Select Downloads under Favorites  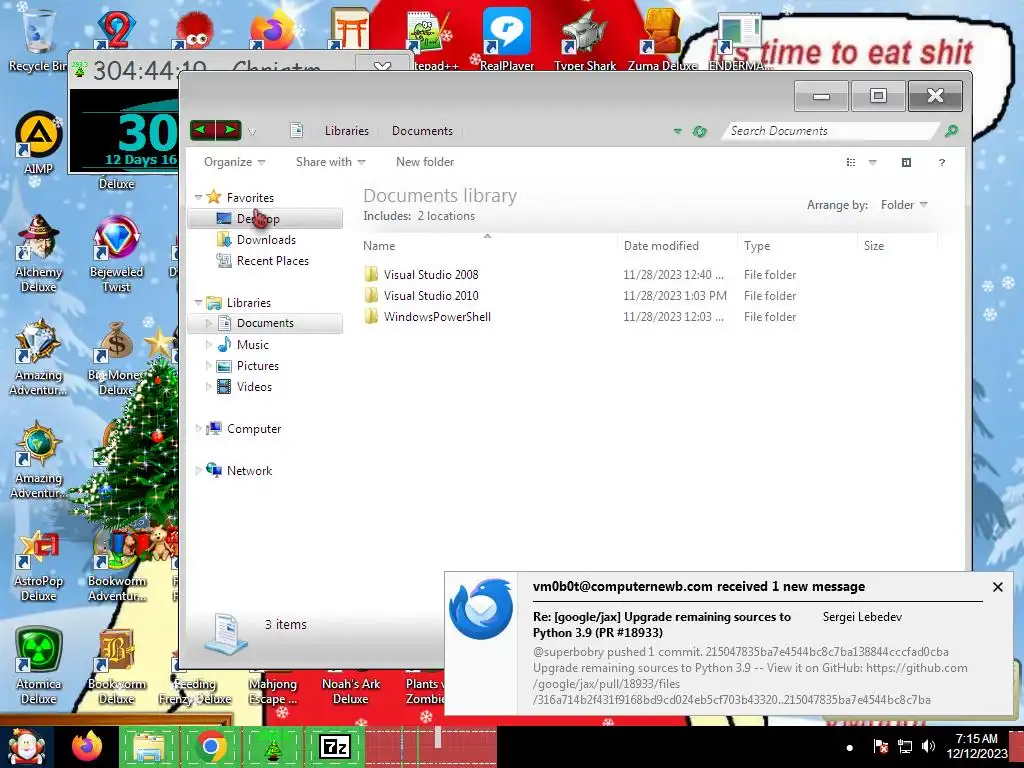[x=264, y=240]
